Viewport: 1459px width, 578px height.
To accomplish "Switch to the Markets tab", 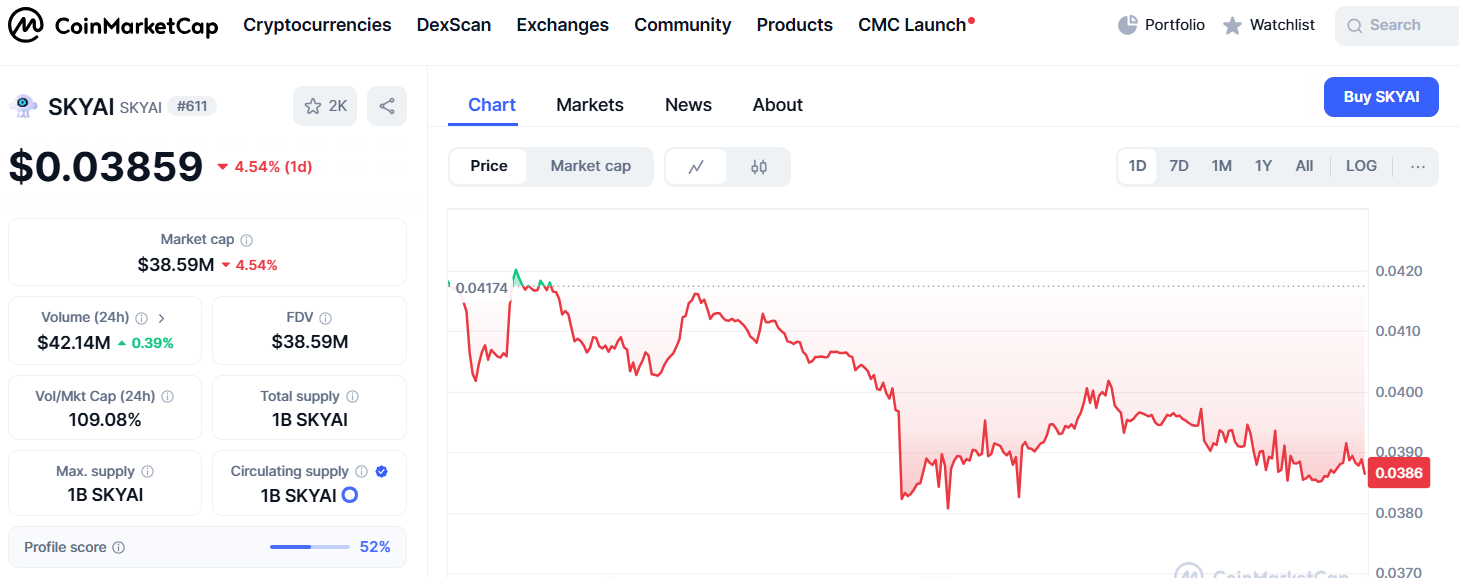I will point(590,105).
